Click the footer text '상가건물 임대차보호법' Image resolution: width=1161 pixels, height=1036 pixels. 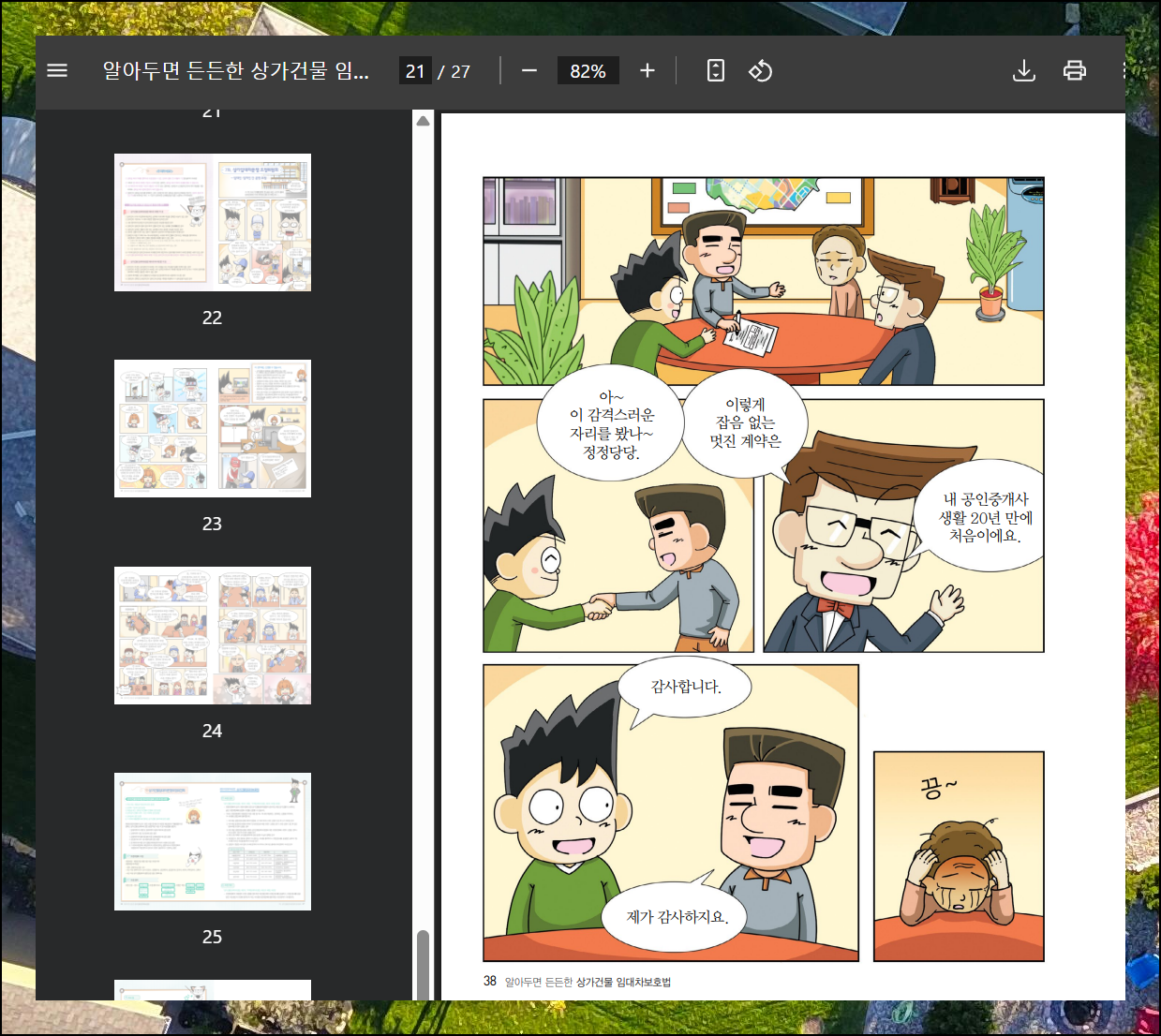pyautogui.click(x=623, y=982)
